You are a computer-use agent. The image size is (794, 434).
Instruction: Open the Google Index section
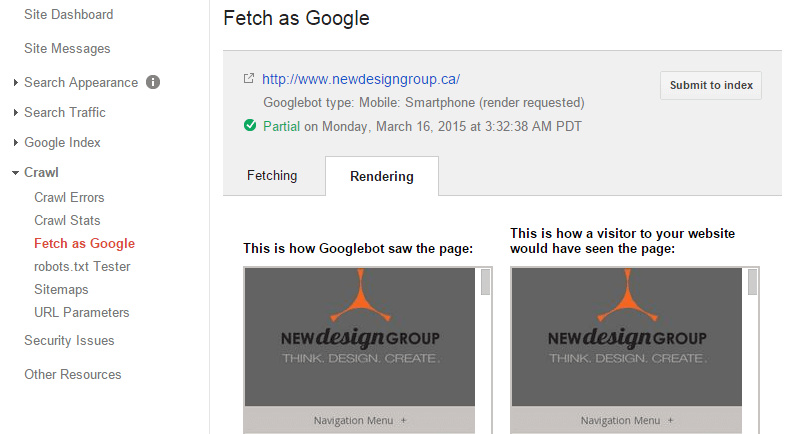point(62,143)
